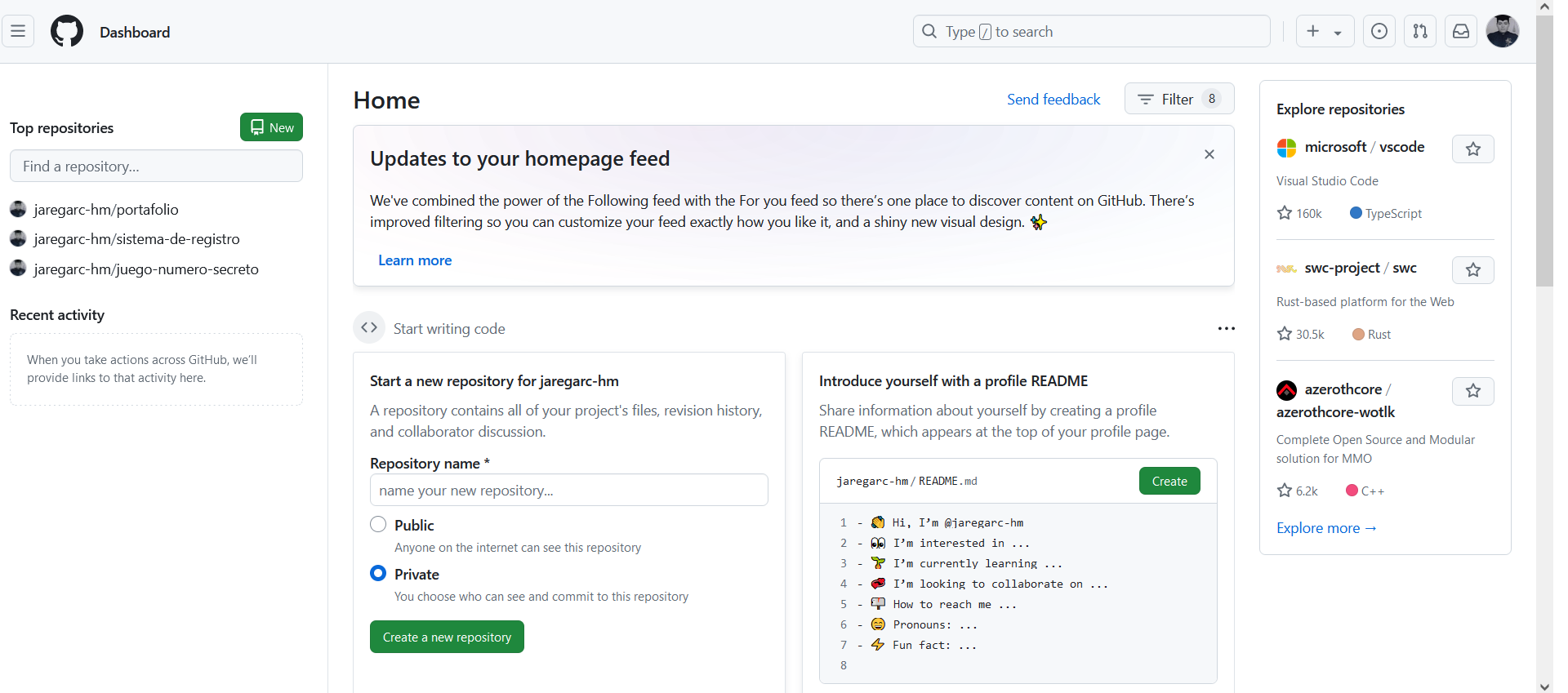Open jaregarc-hm/juego-numero-secreto repository
1568x693 pixels.
146,269
